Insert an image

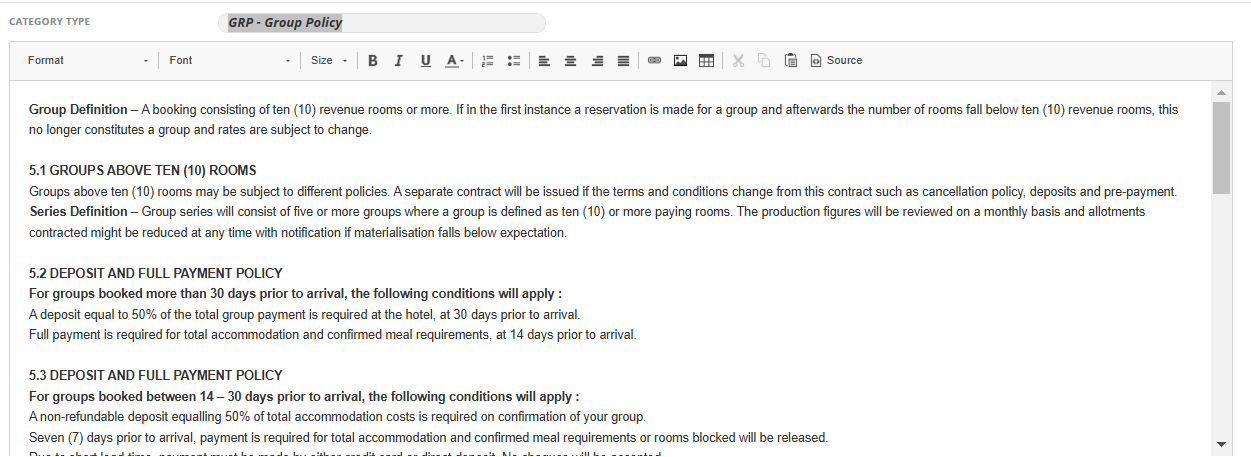pyautogui.click(x=680, y=61)
